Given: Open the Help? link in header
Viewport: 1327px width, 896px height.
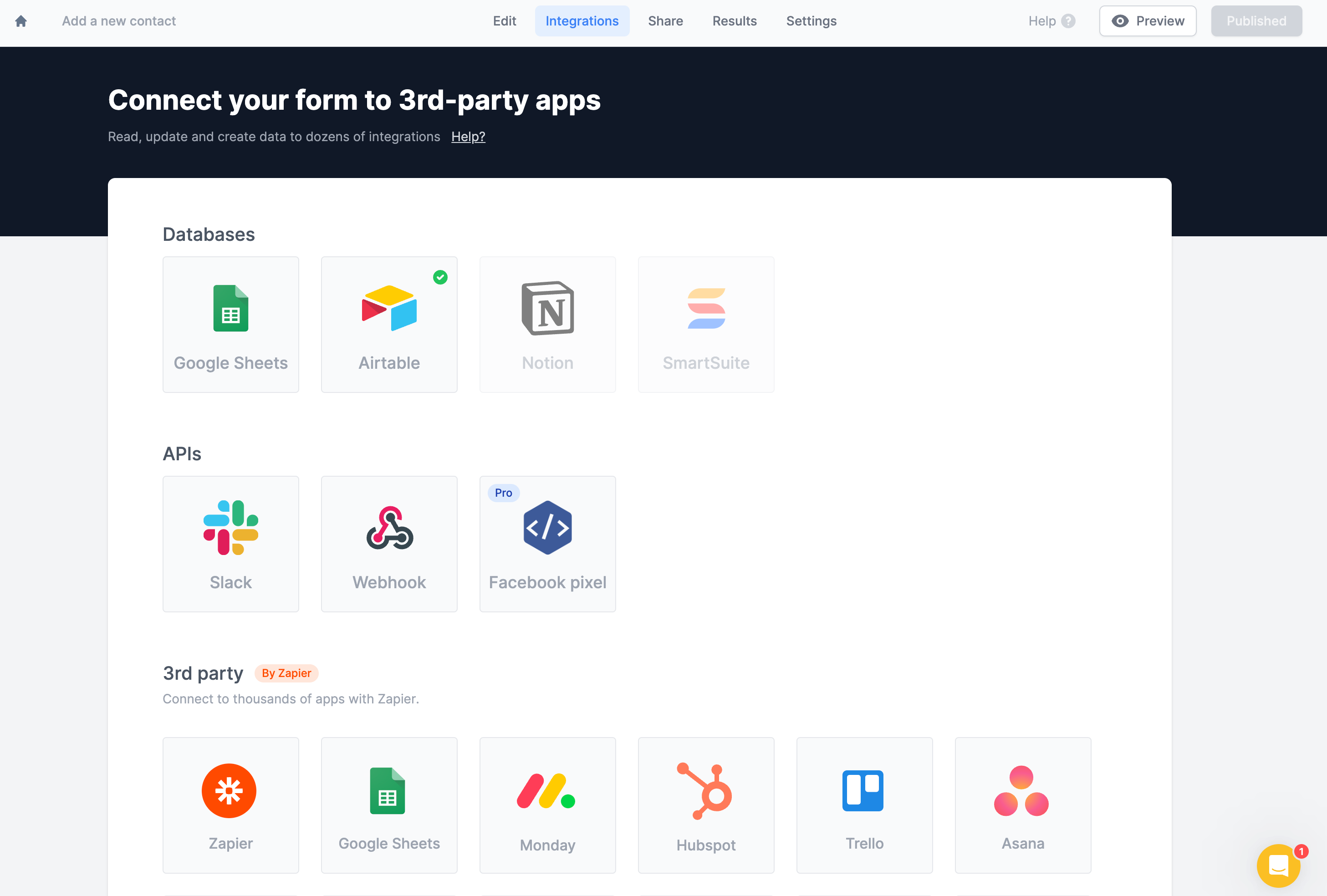Looking at the screenshot, I should click(x=468, y=137).
